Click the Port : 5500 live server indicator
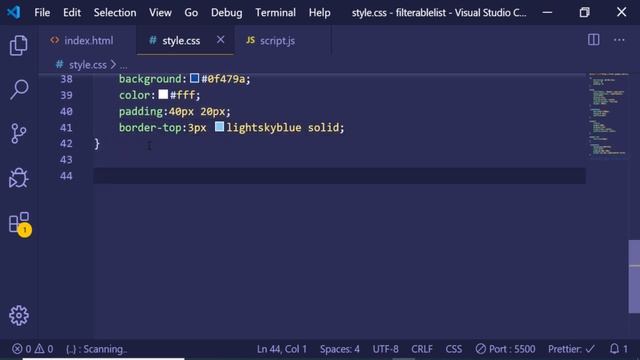Image resolution: width=640 pixels, height=360 pixels. click(505, 349)
